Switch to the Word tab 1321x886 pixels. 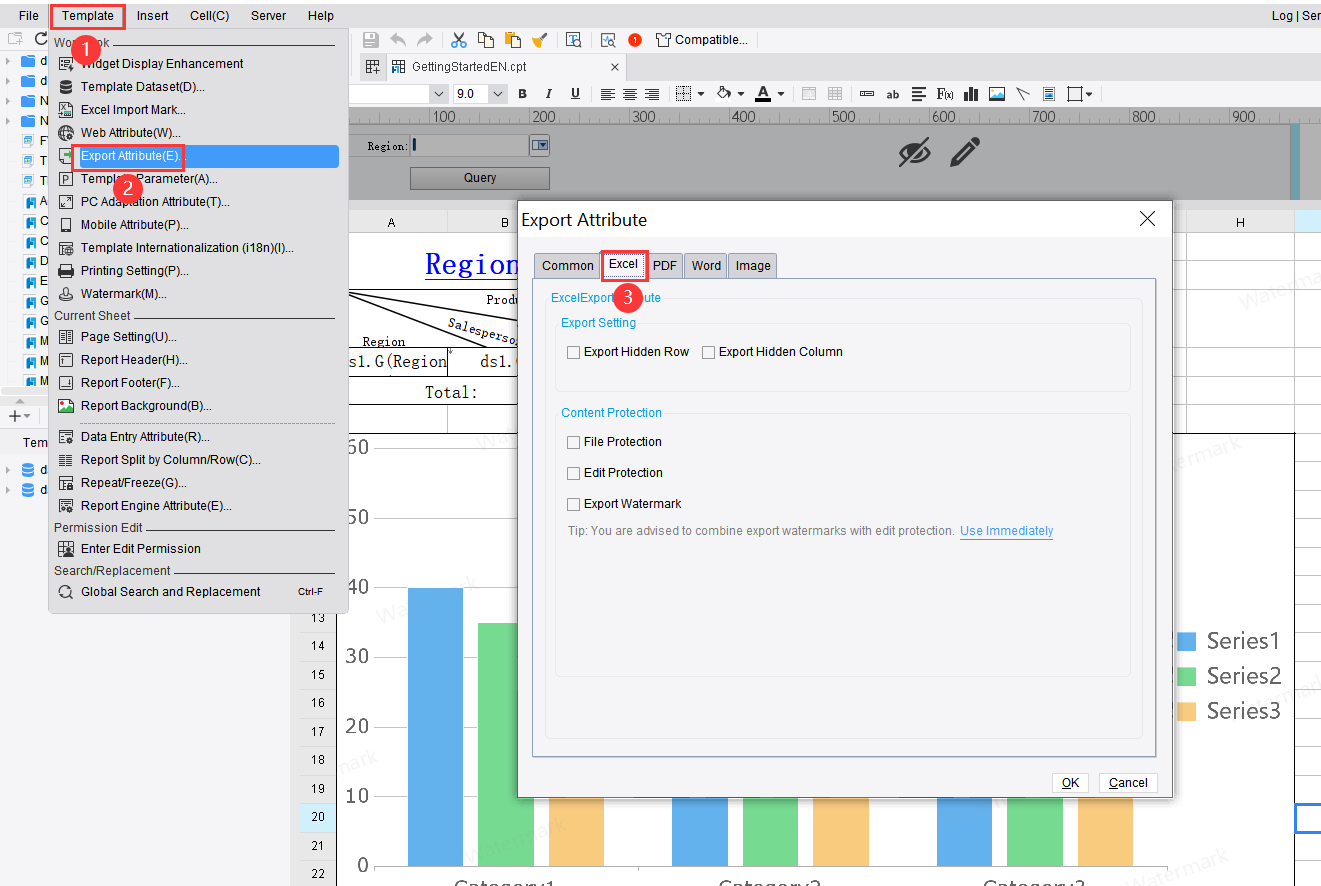tap(706, 266)
